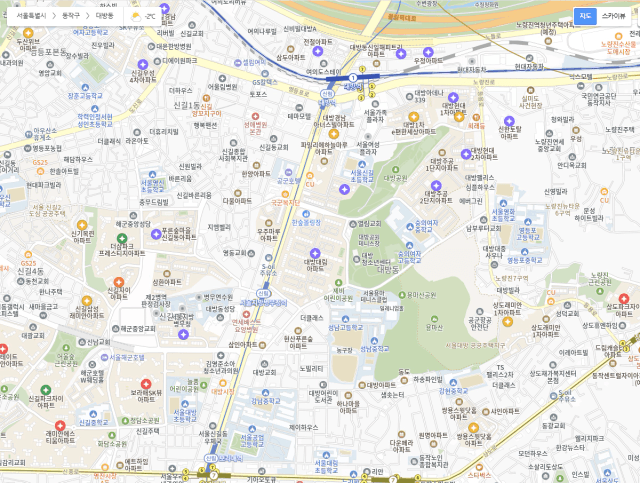Click the 신길1동 district label
The height and width of the screenshot is (483, 640).
(186, 105)
